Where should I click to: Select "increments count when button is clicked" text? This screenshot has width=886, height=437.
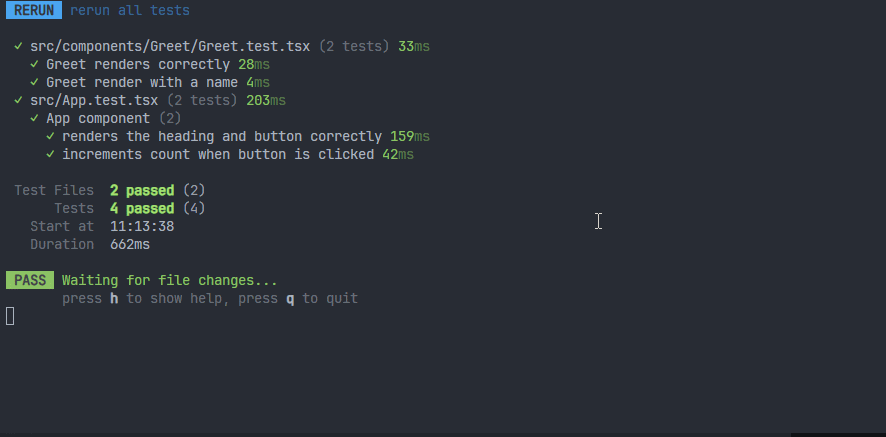(217, 155)
